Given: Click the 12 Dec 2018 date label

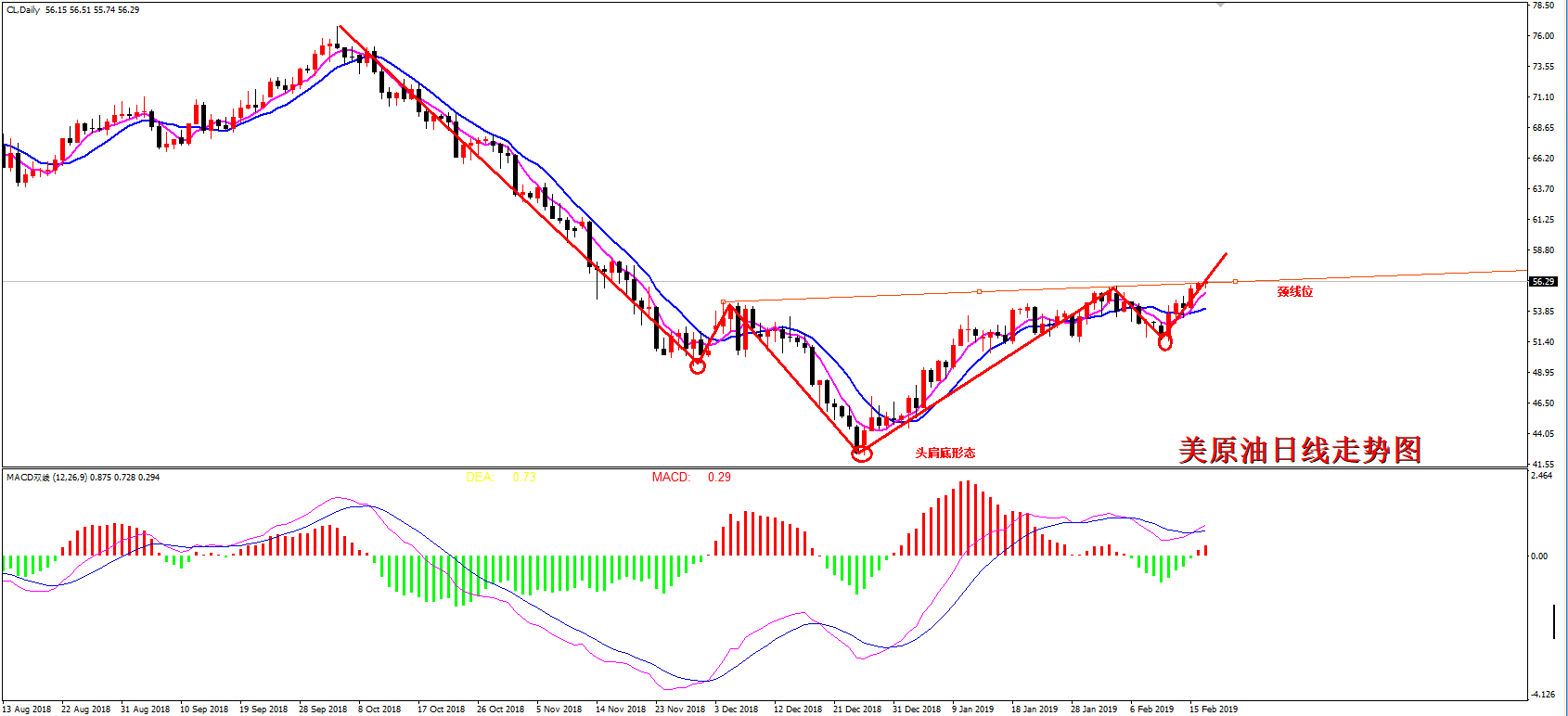Looking at the screenshot, I should click(x=798, y=710).
